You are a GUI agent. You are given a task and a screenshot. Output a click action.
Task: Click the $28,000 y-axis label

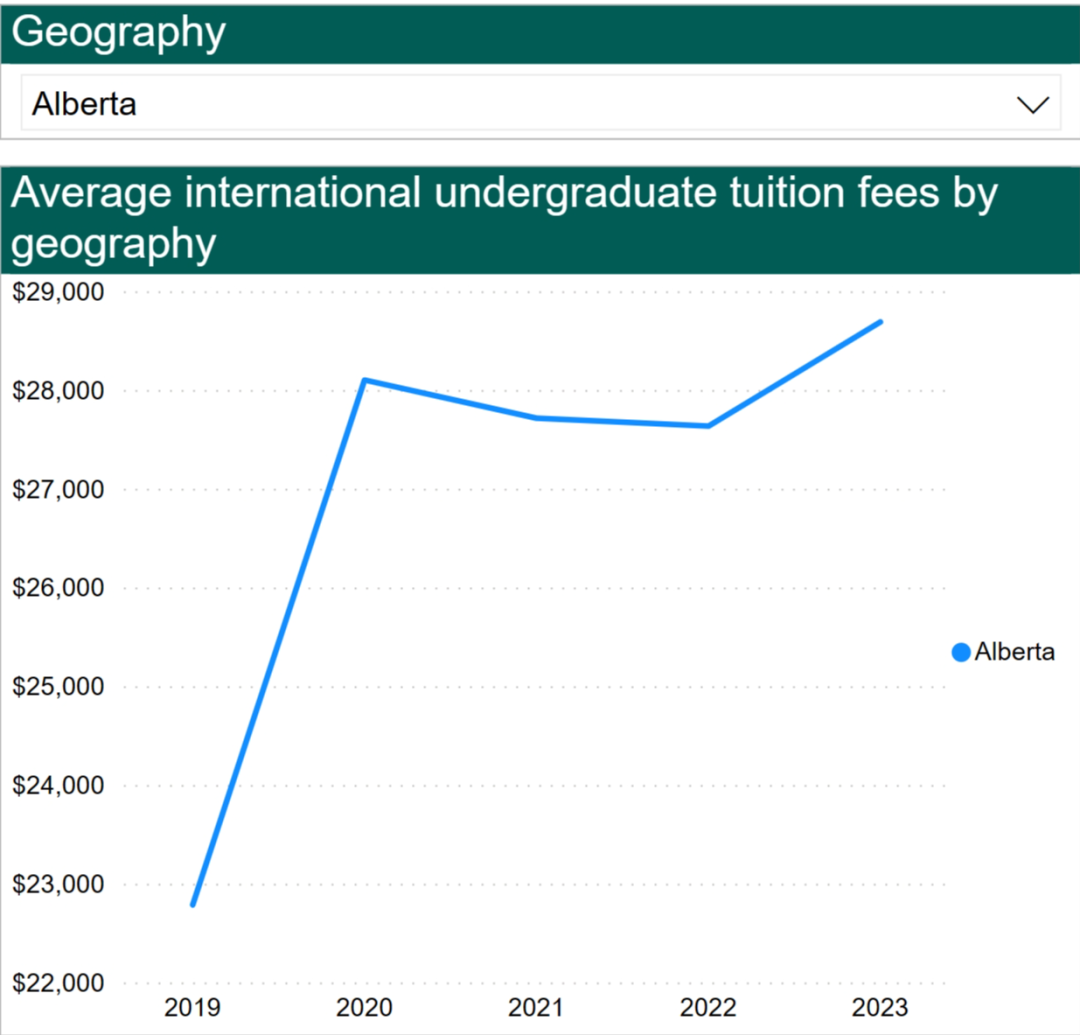click(59, 391)
